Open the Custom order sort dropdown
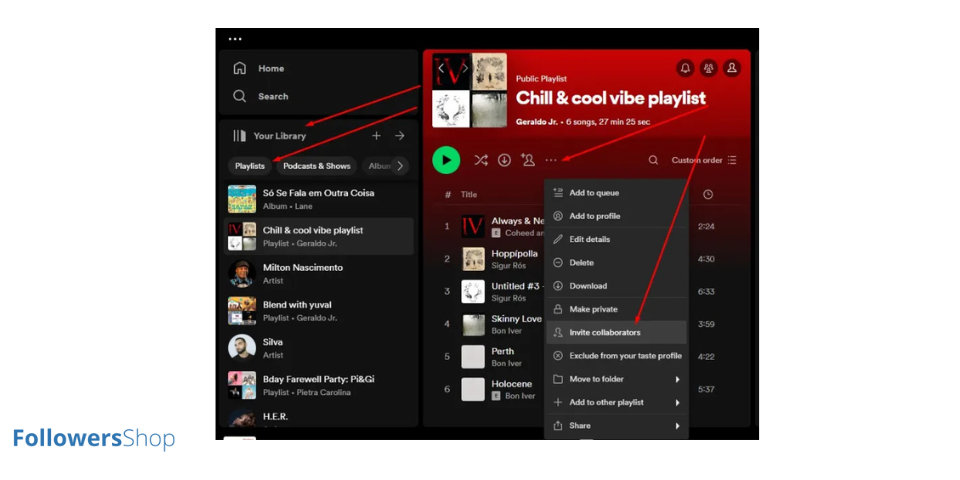Screen dimensions: 960x480 (703, 160)
